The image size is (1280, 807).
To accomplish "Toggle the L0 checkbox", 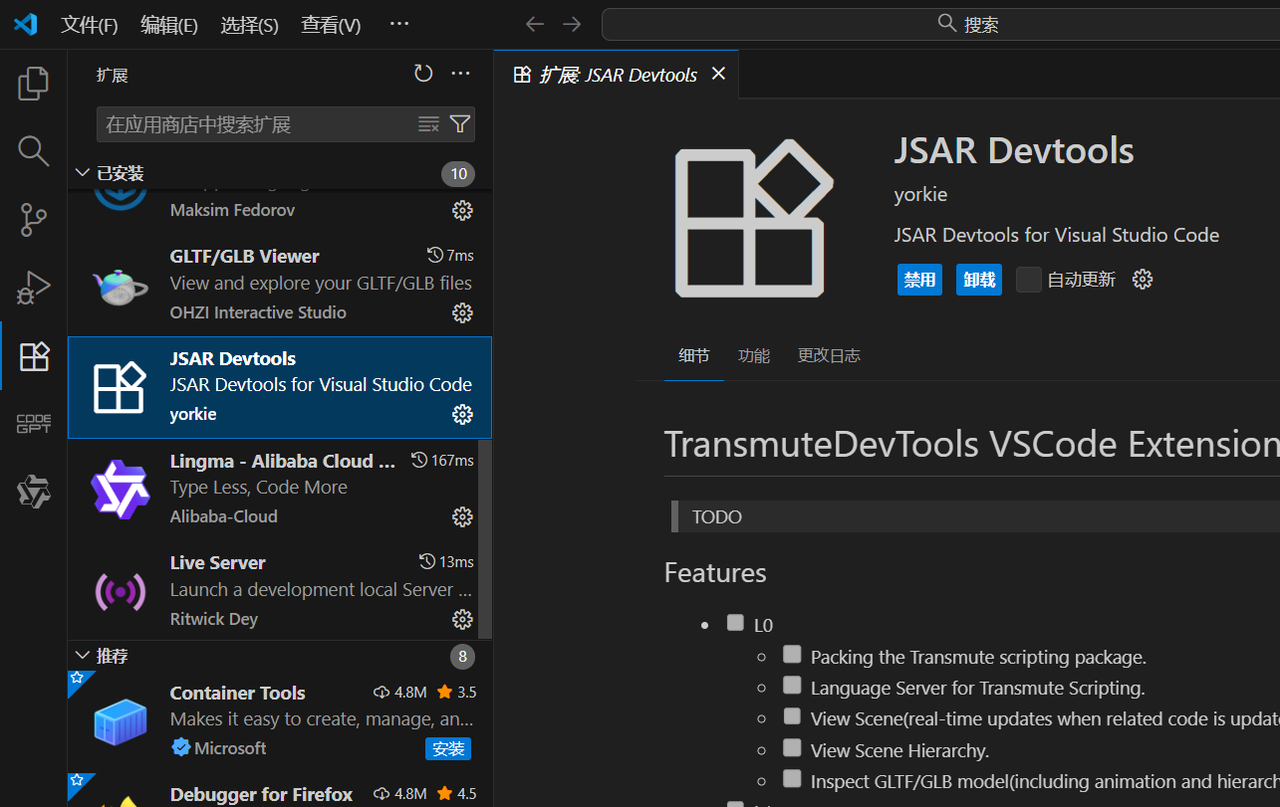I will 736,623.
